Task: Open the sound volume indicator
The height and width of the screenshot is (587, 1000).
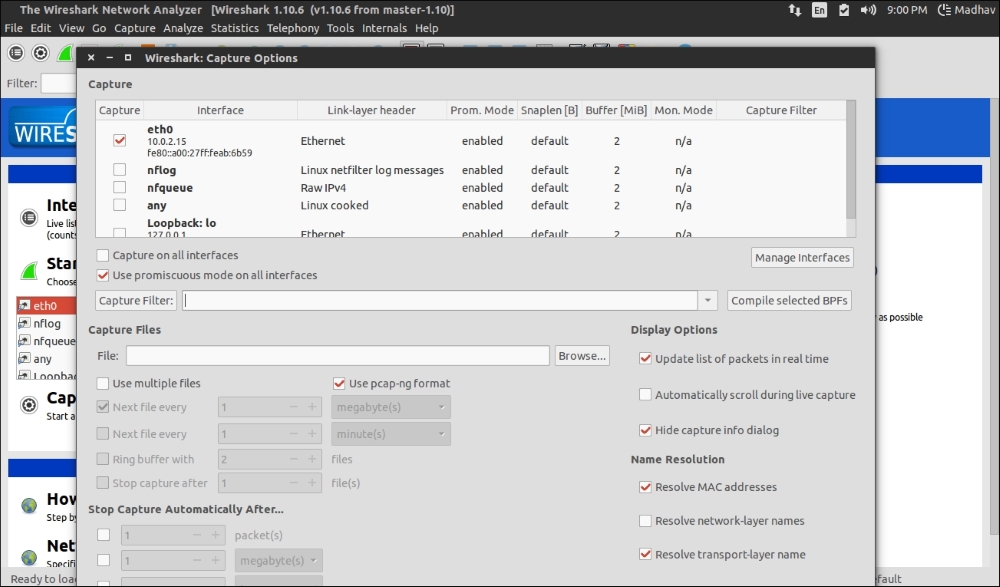Action: 867,10
